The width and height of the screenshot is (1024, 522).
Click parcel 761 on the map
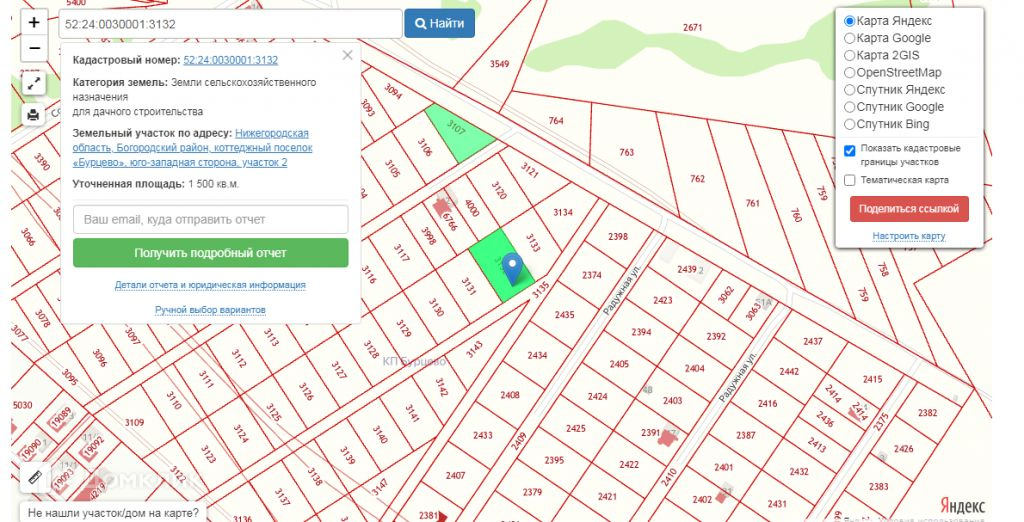(x=753, y=203)
